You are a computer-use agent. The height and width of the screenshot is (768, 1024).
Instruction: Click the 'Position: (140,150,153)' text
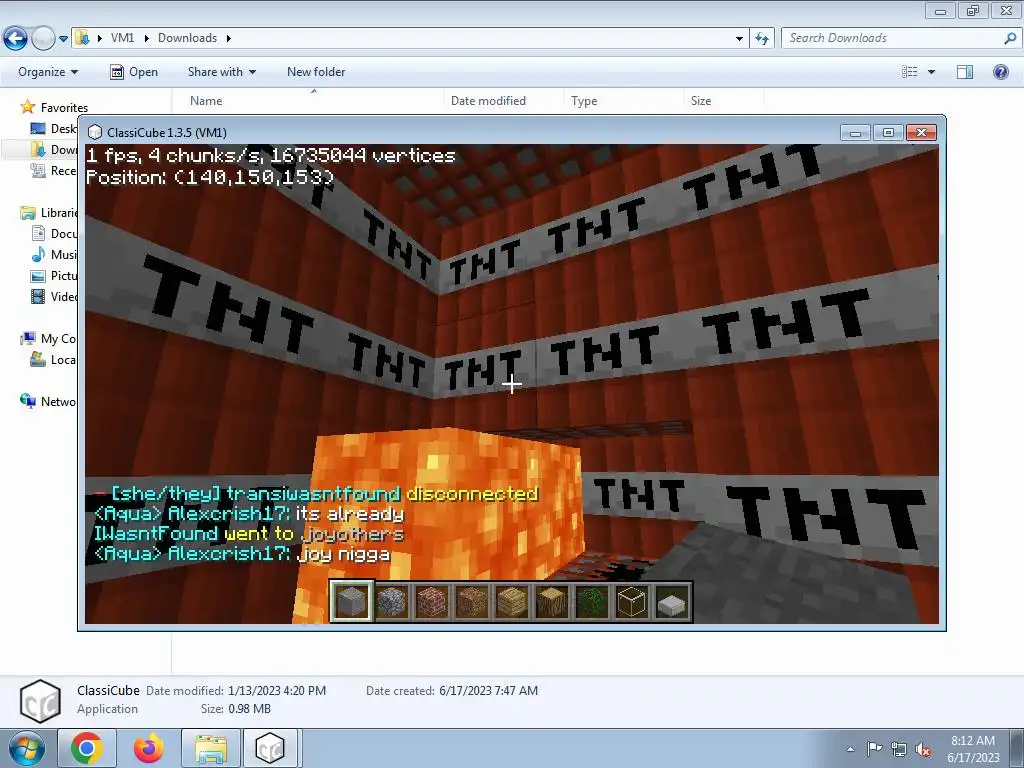click(210, 177)
